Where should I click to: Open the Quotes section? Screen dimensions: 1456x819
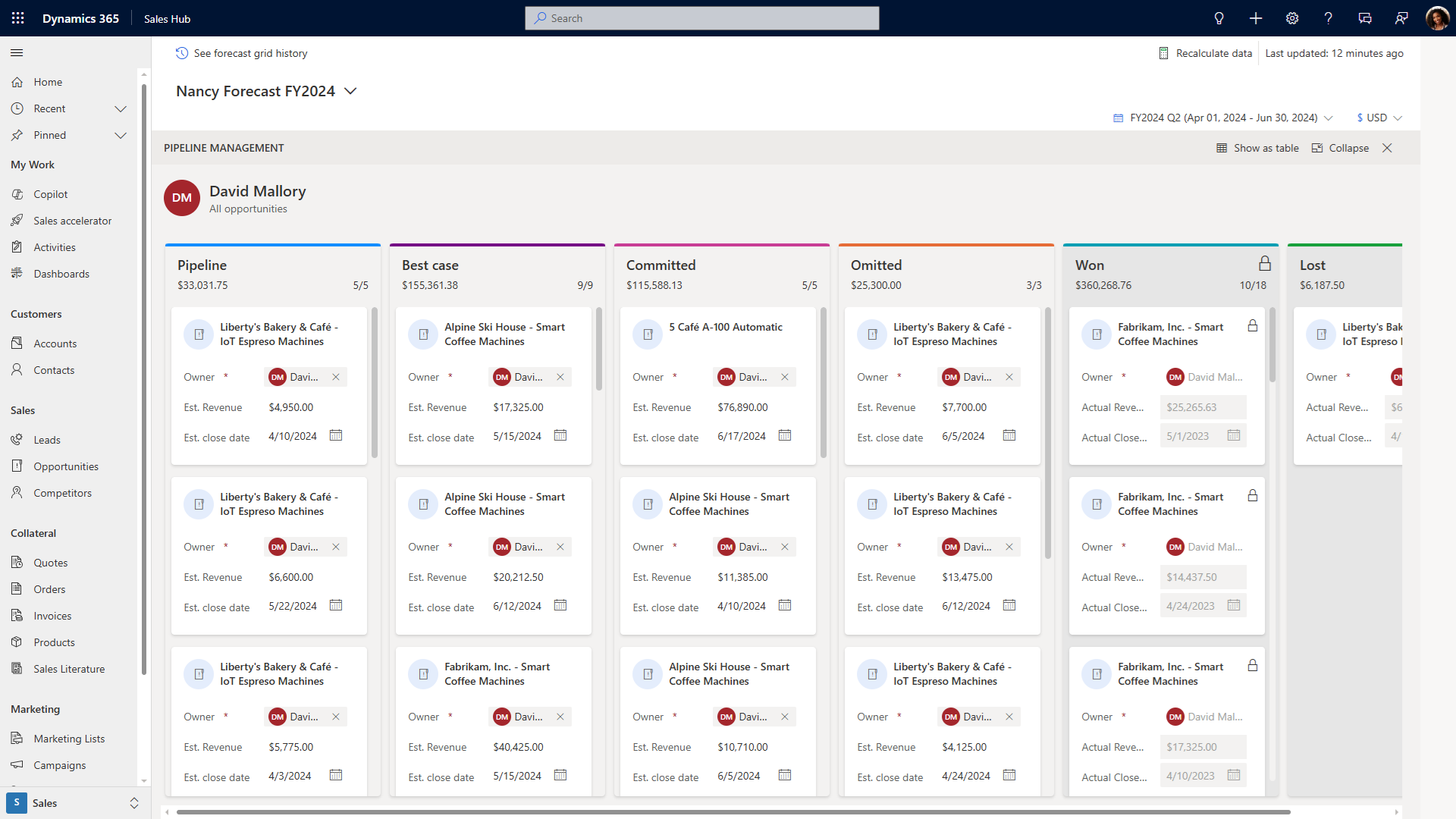pyautogui.click(x=50, y=562)
